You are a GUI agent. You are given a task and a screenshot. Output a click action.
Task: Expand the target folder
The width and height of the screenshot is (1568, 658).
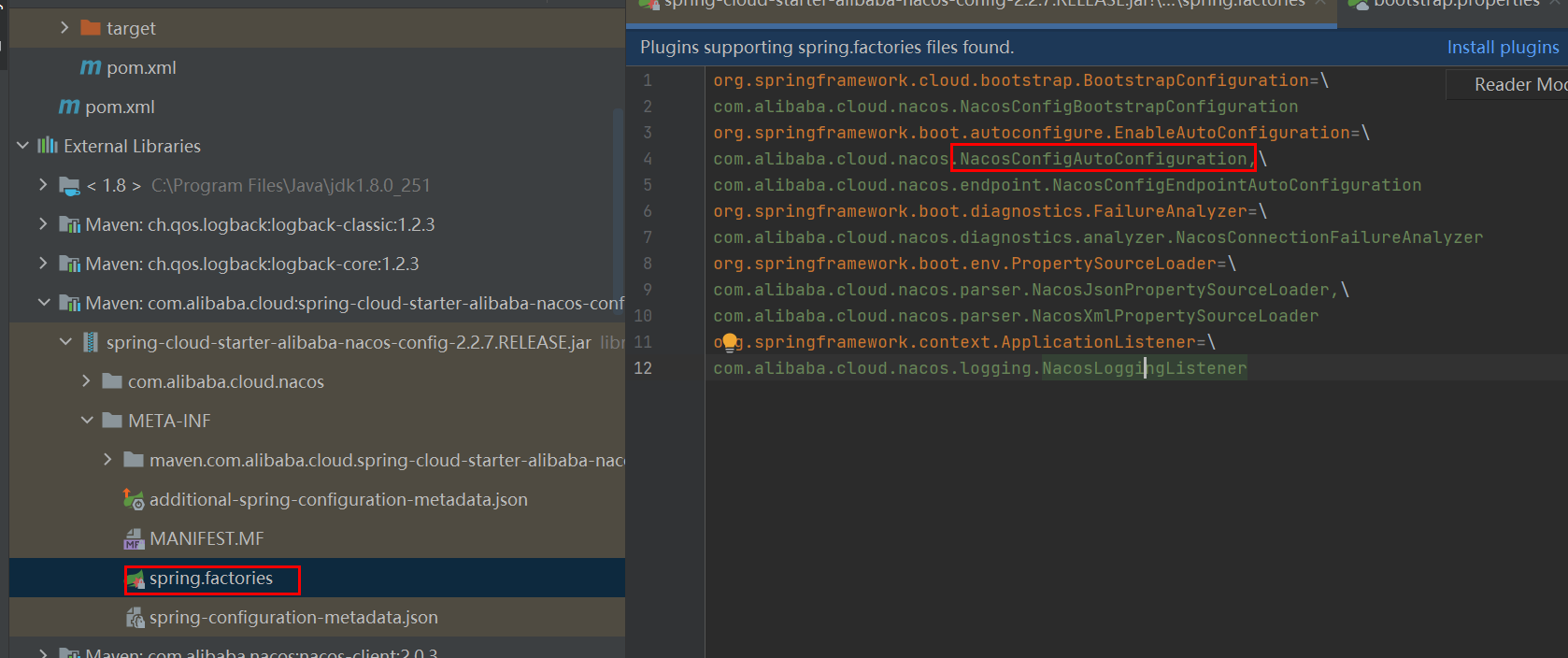coord(64,28)
